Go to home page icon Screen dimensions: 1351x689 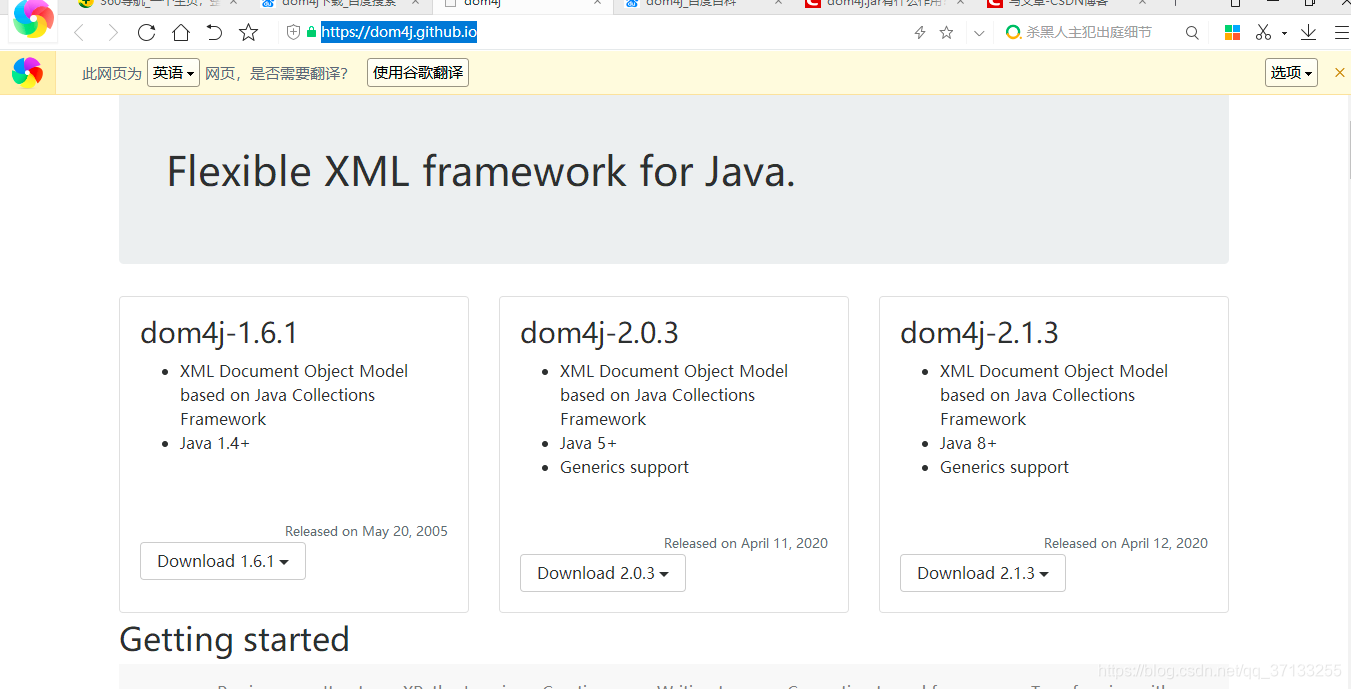[181, 33]
